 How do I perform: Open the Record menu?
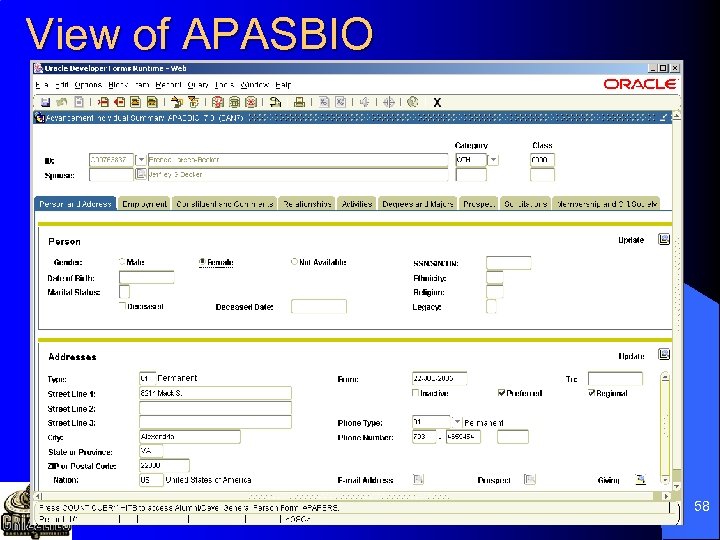(x=168, y=84)
